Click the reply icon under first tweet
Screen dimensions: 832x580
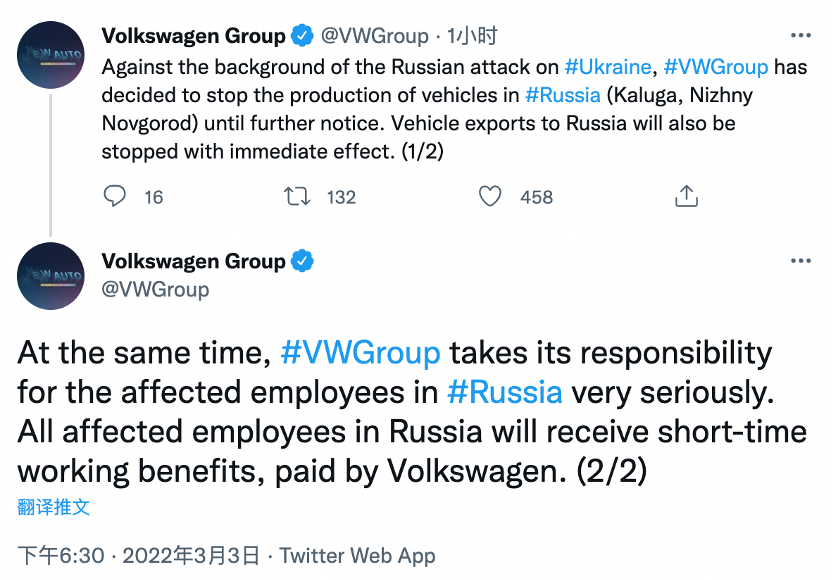tap(116, 196)
